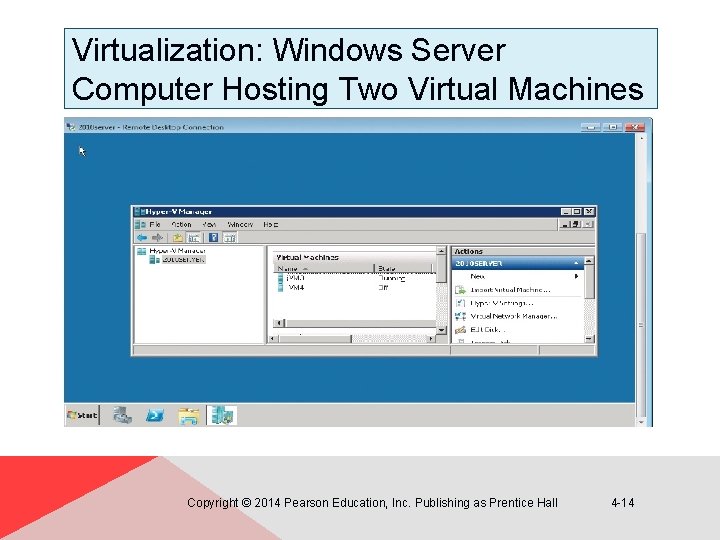Open the View menu

[209, 225]
